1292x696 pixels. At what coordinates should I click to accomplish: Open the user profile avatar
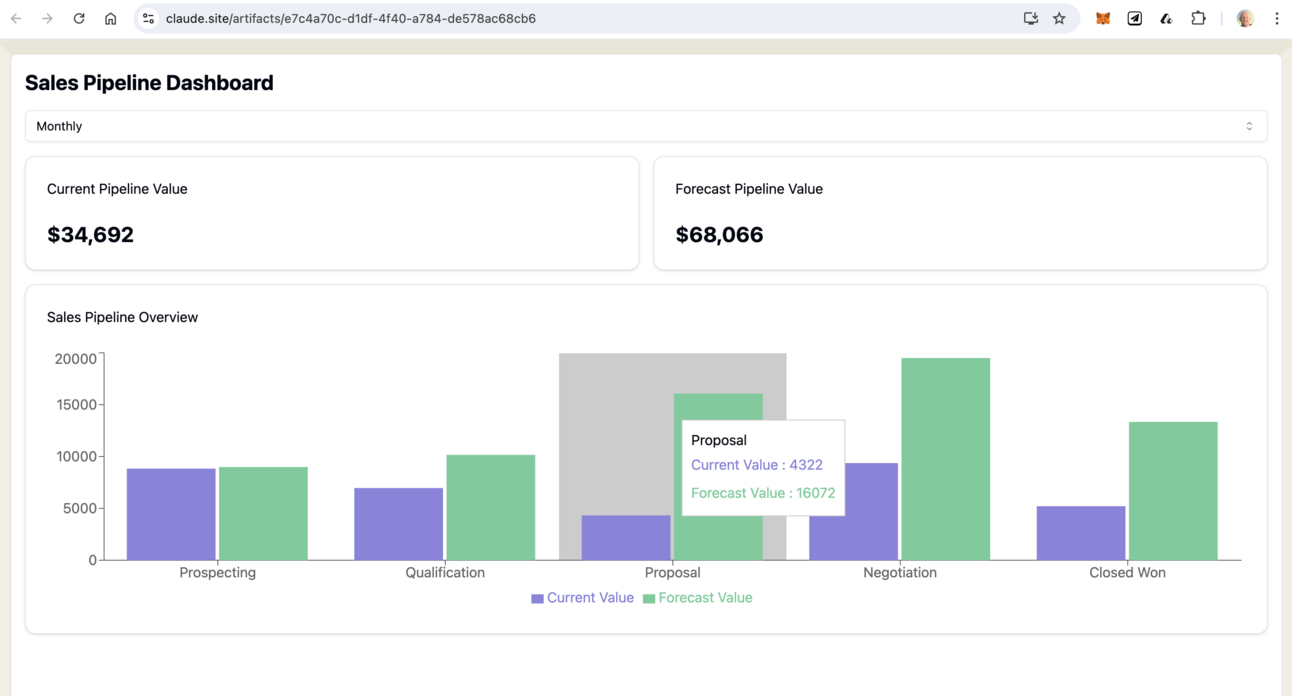pos(1245,18)
